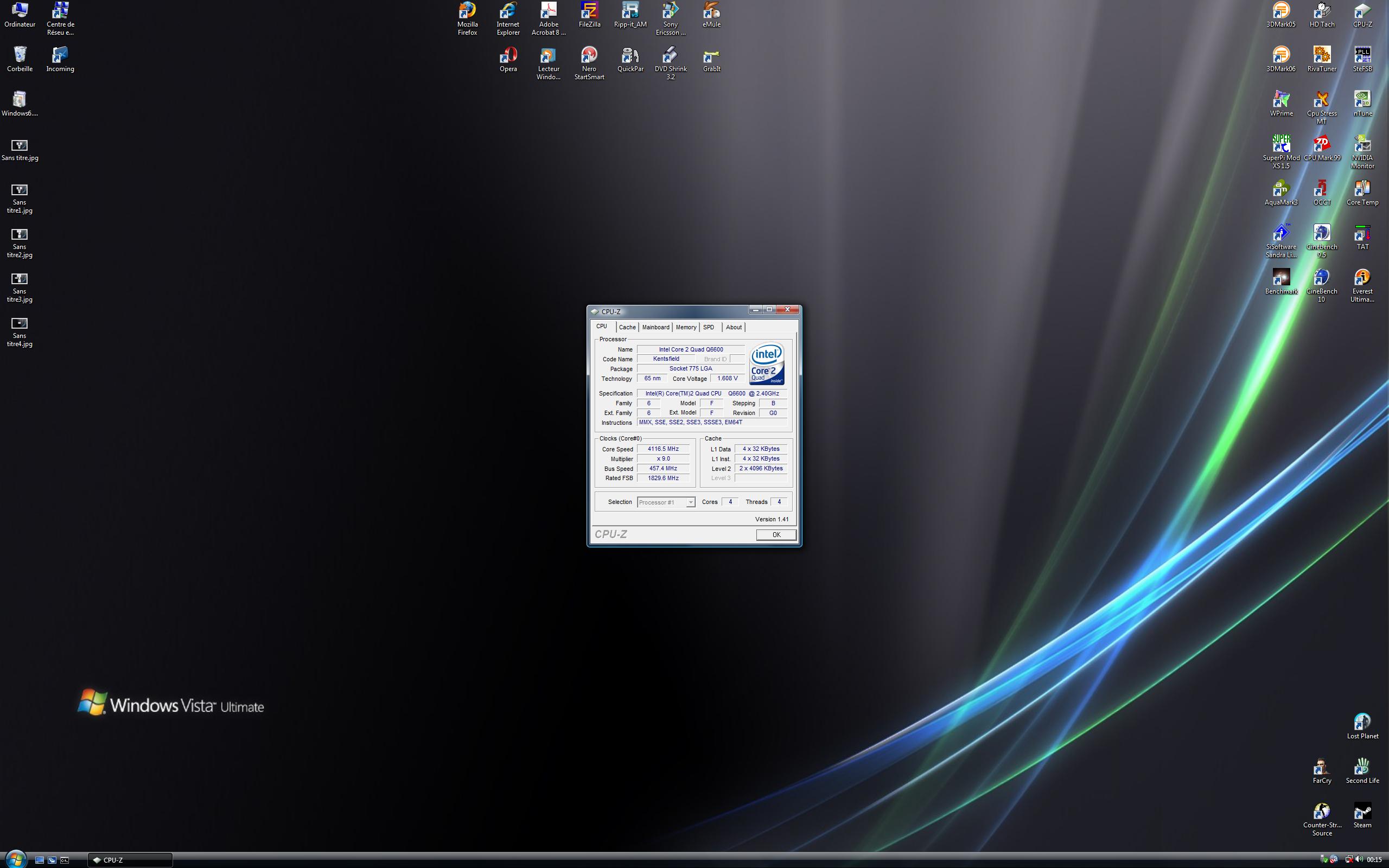Open the Processor #1 selection dropdown
The image size is (1389, 868).
point(666,502)
